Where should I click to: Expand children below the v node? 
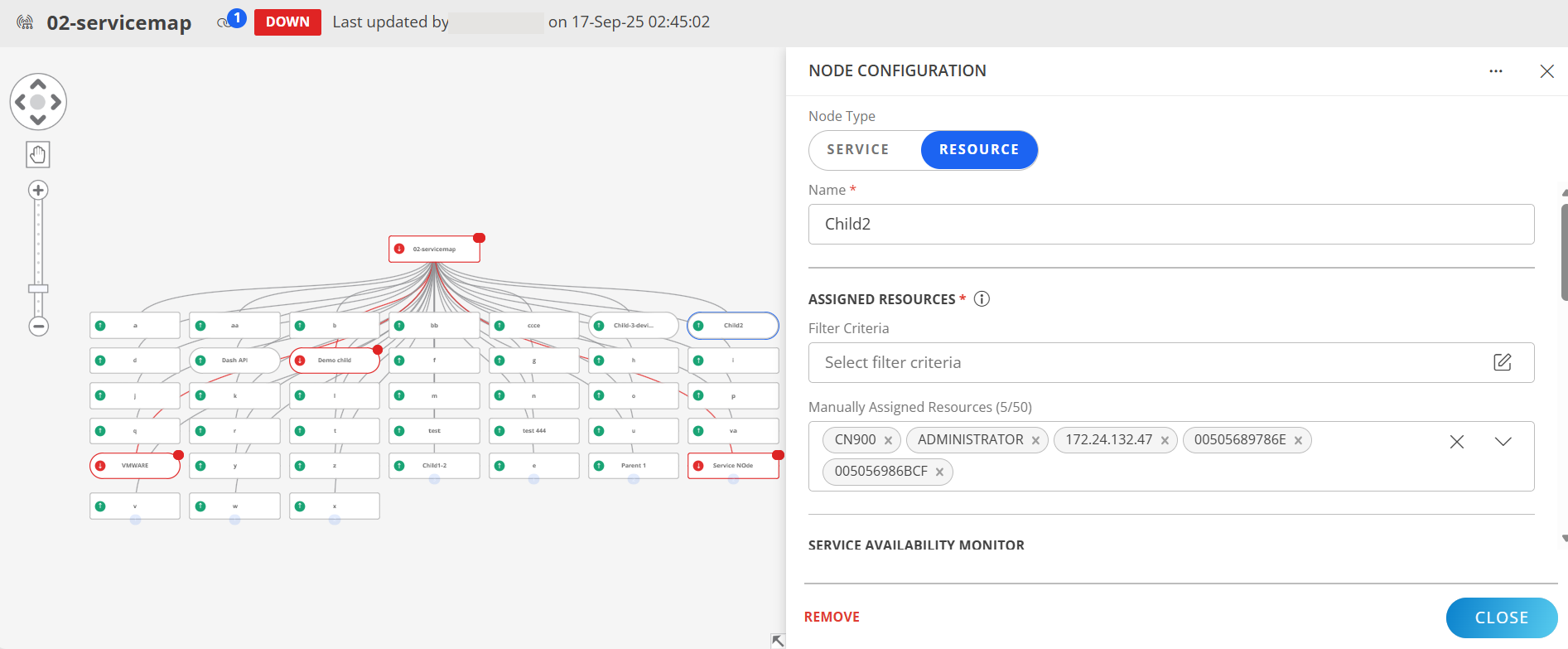click(x=135, y=520)
